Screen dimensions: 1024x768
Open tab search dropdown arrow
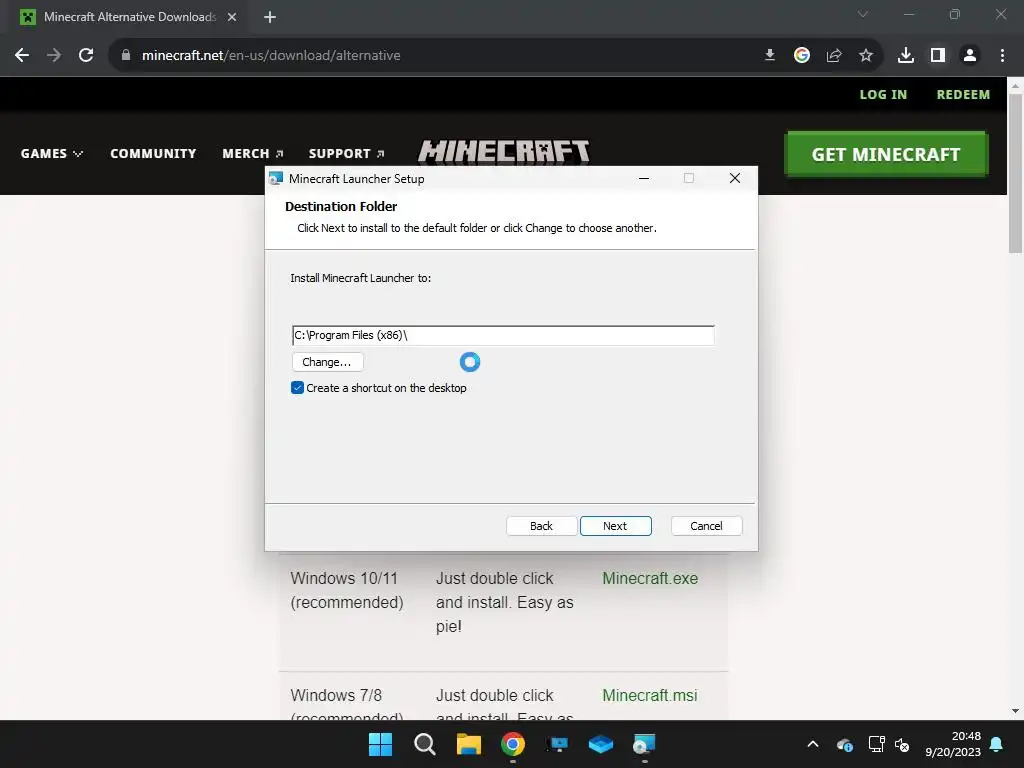[x=863, y=14]
